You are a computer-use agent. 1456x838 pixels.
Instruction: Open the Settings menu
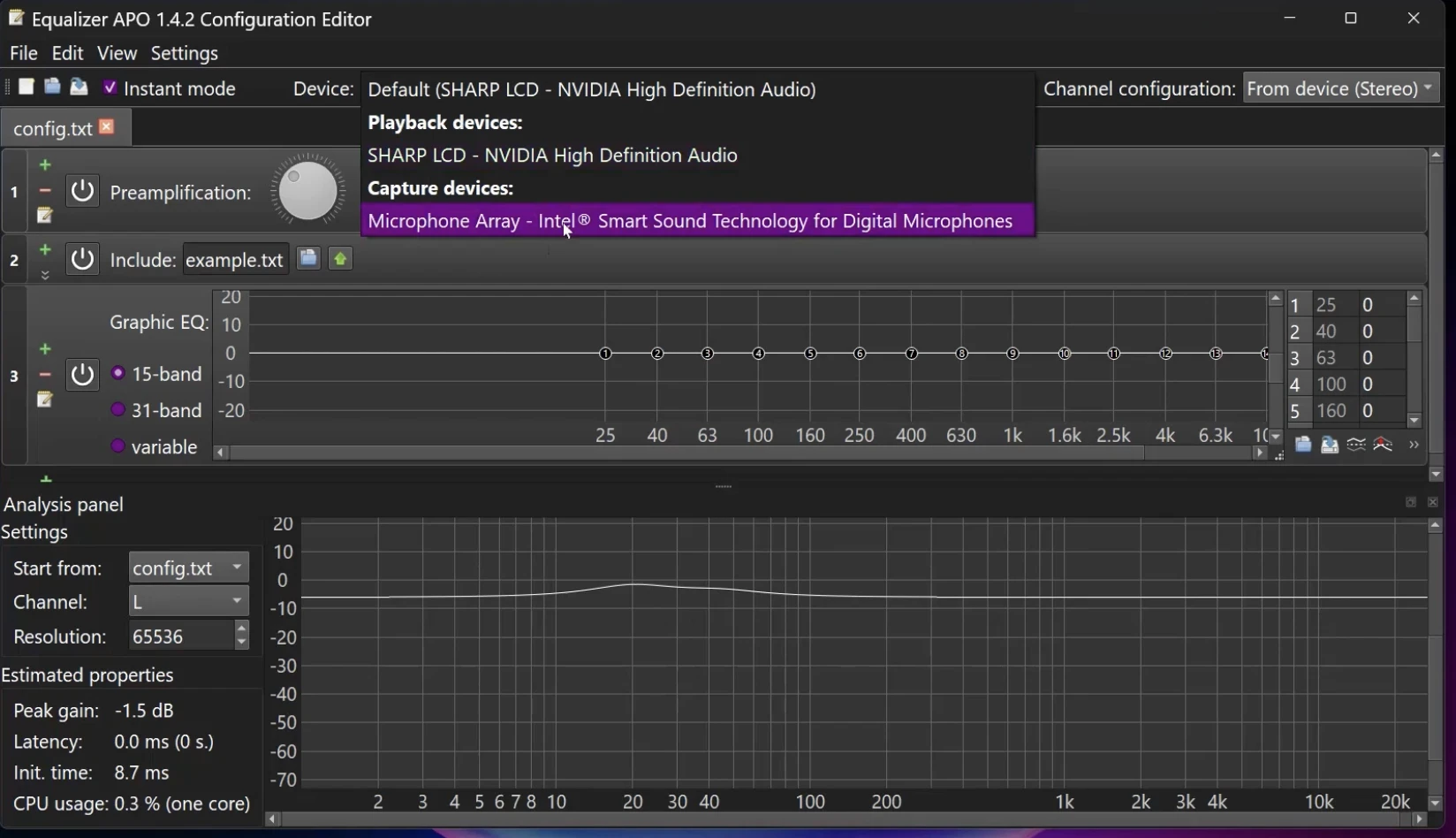click(x=185, y=53)
